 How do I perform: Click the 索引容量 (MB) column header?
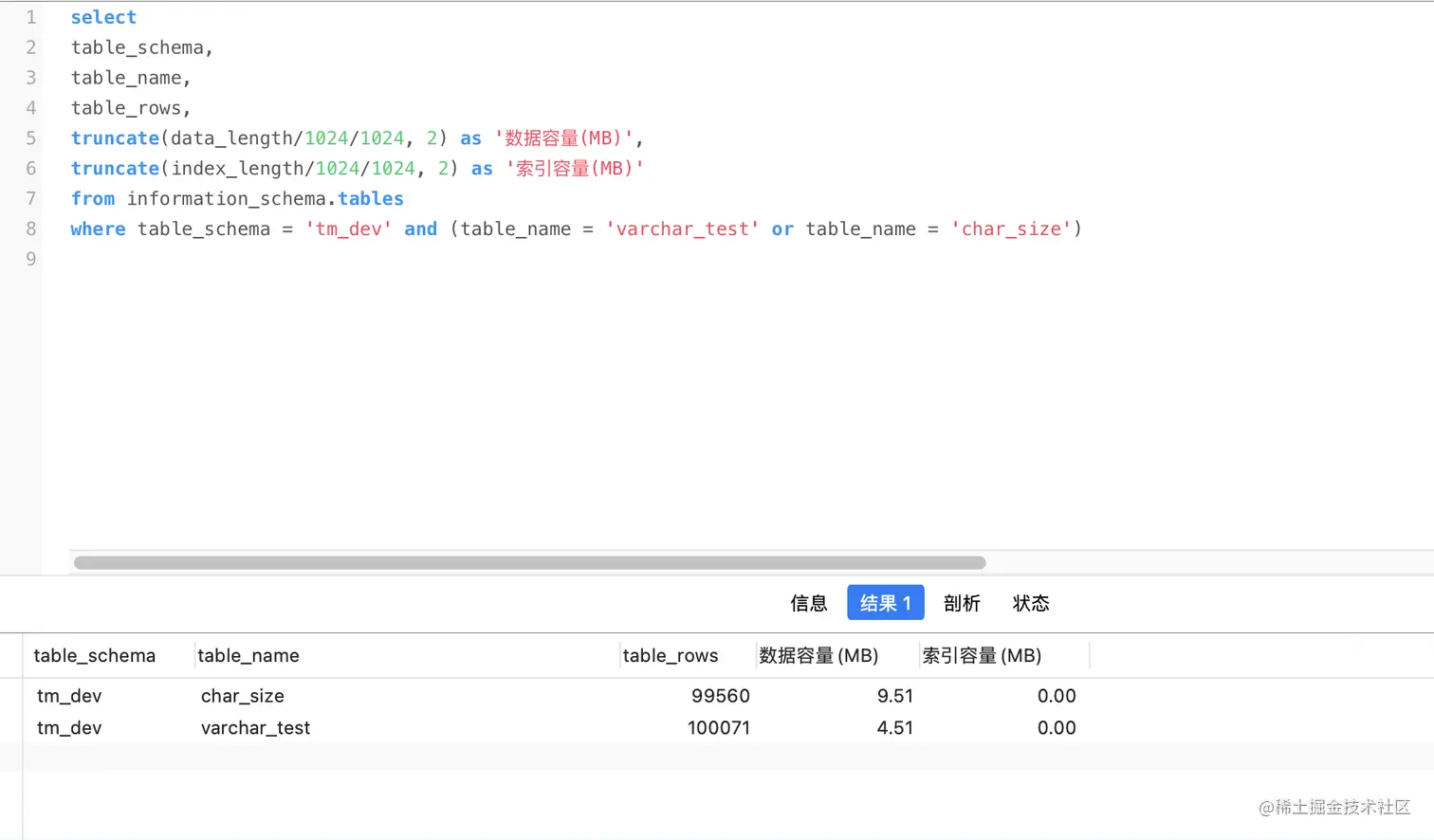coord(982,655)
